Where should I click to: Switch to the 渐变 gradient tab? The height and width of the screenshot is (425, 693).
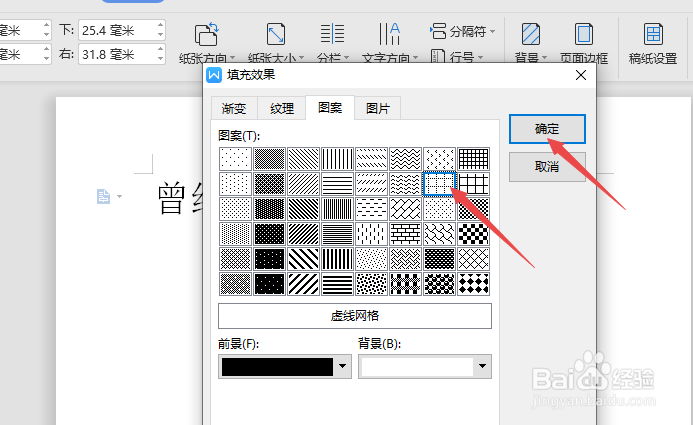tap(234, 108)
